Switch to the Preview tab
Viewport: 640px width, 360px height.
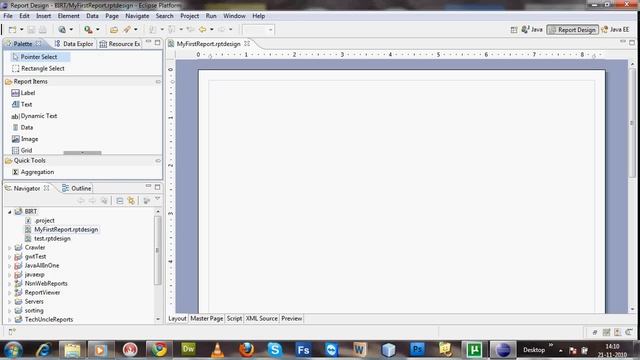coord(291,318)
